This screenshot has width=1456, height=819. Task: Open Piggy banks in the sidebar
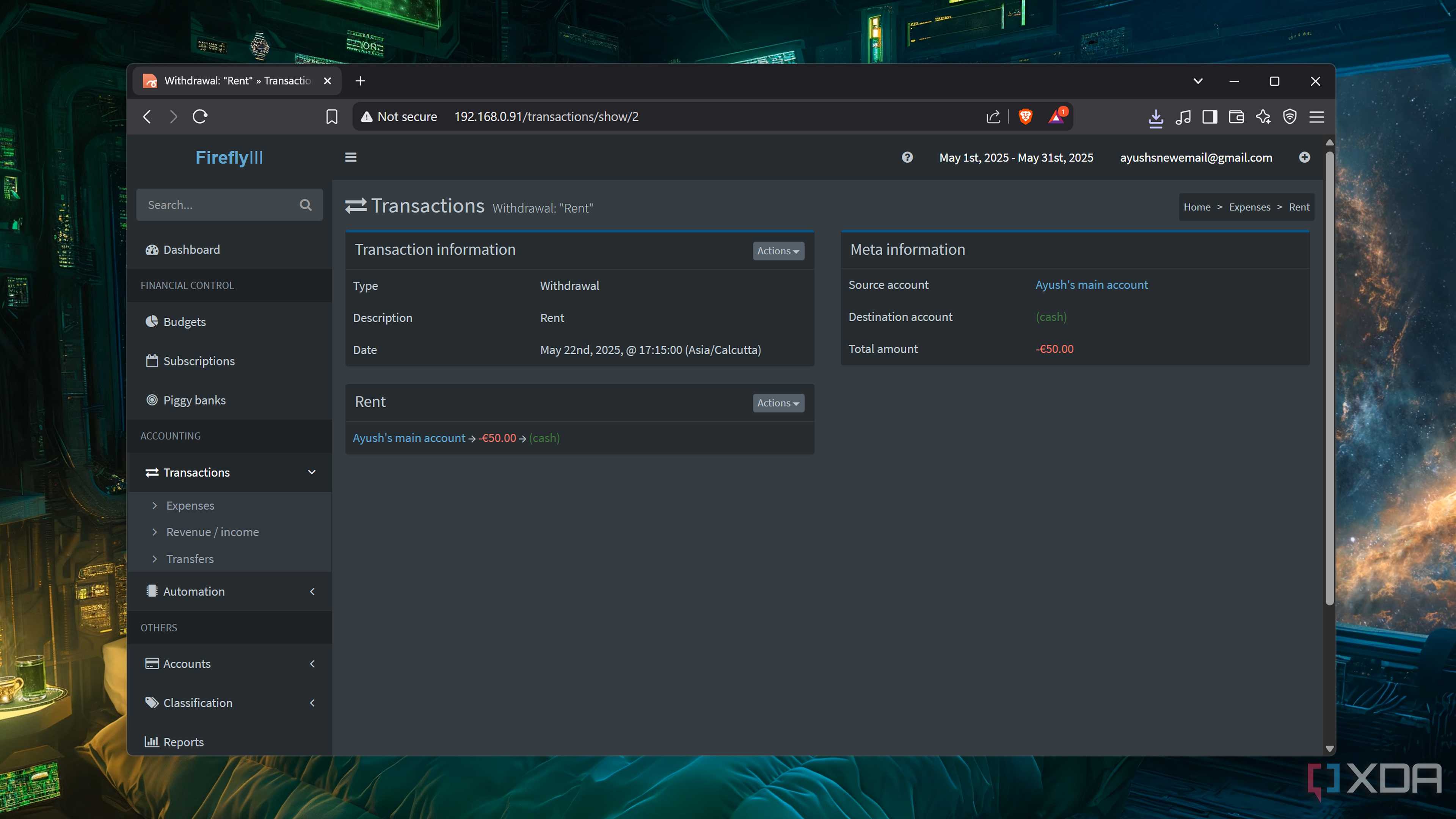pyautogui.click(x=229, y=400)
